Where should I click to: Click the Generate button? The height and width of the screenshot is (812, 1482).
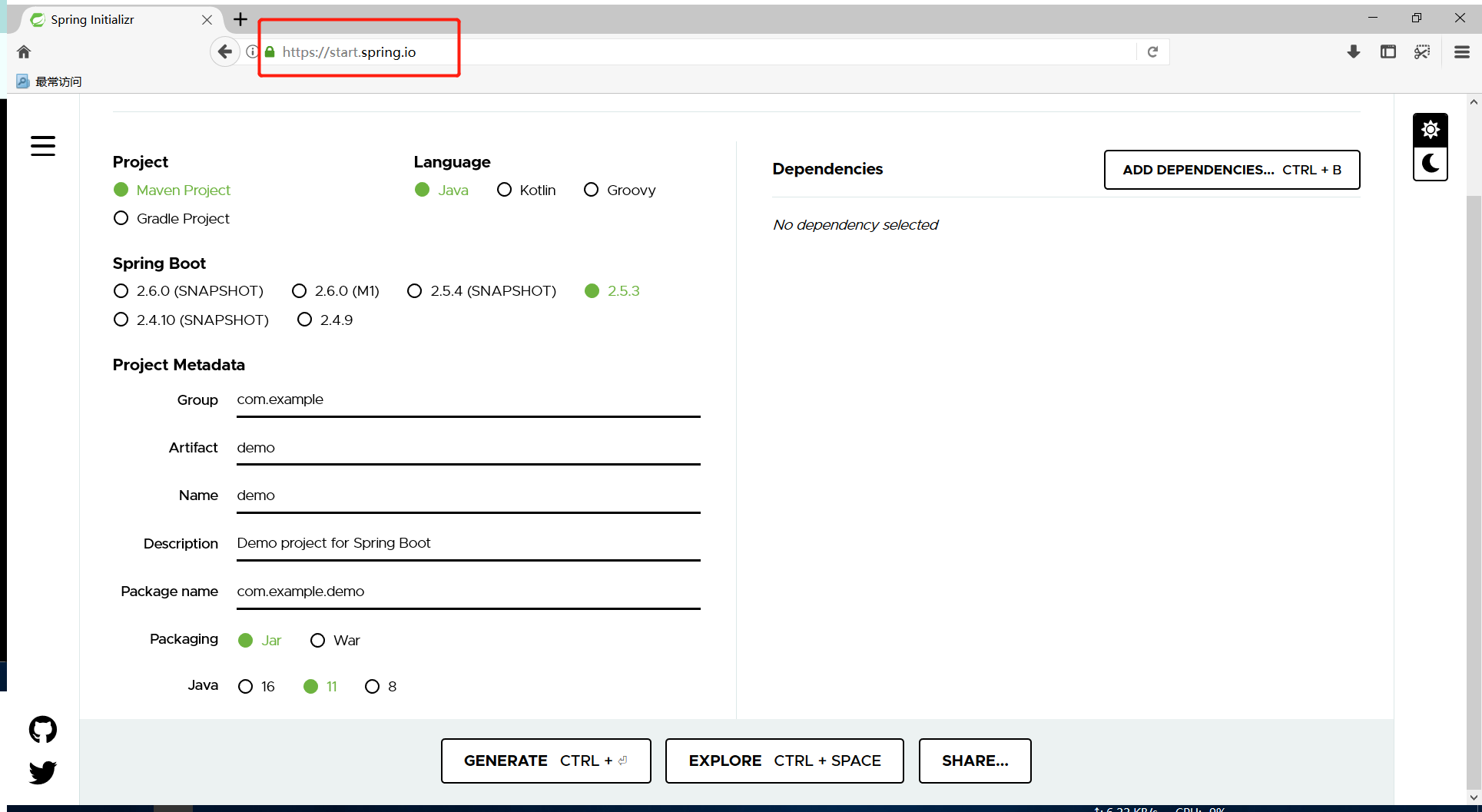[x=545, y=761]
